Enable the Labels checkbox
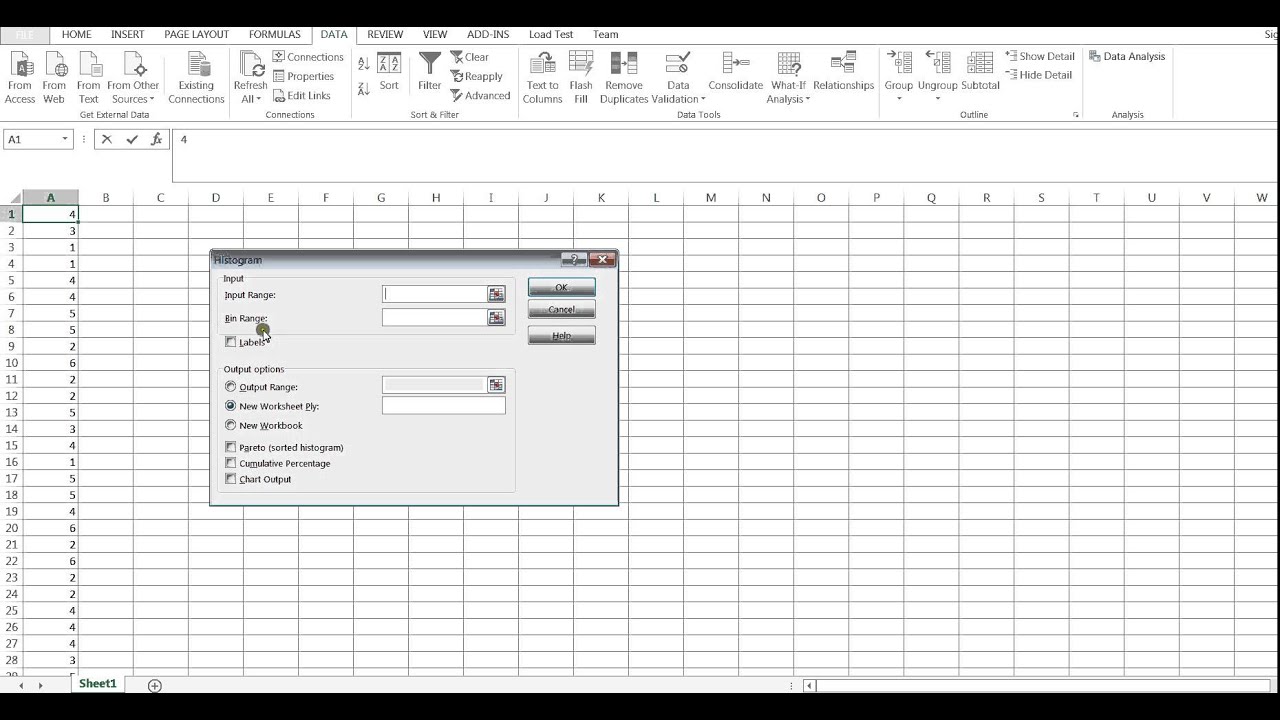The height and width of the screenshot is (720, 1280). tap(231, 342)
